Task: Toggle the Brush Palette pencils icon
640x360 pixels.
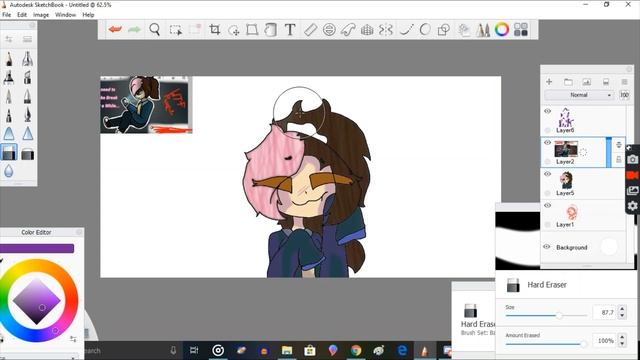Action: pyautogui.click(x=483, y=30)
